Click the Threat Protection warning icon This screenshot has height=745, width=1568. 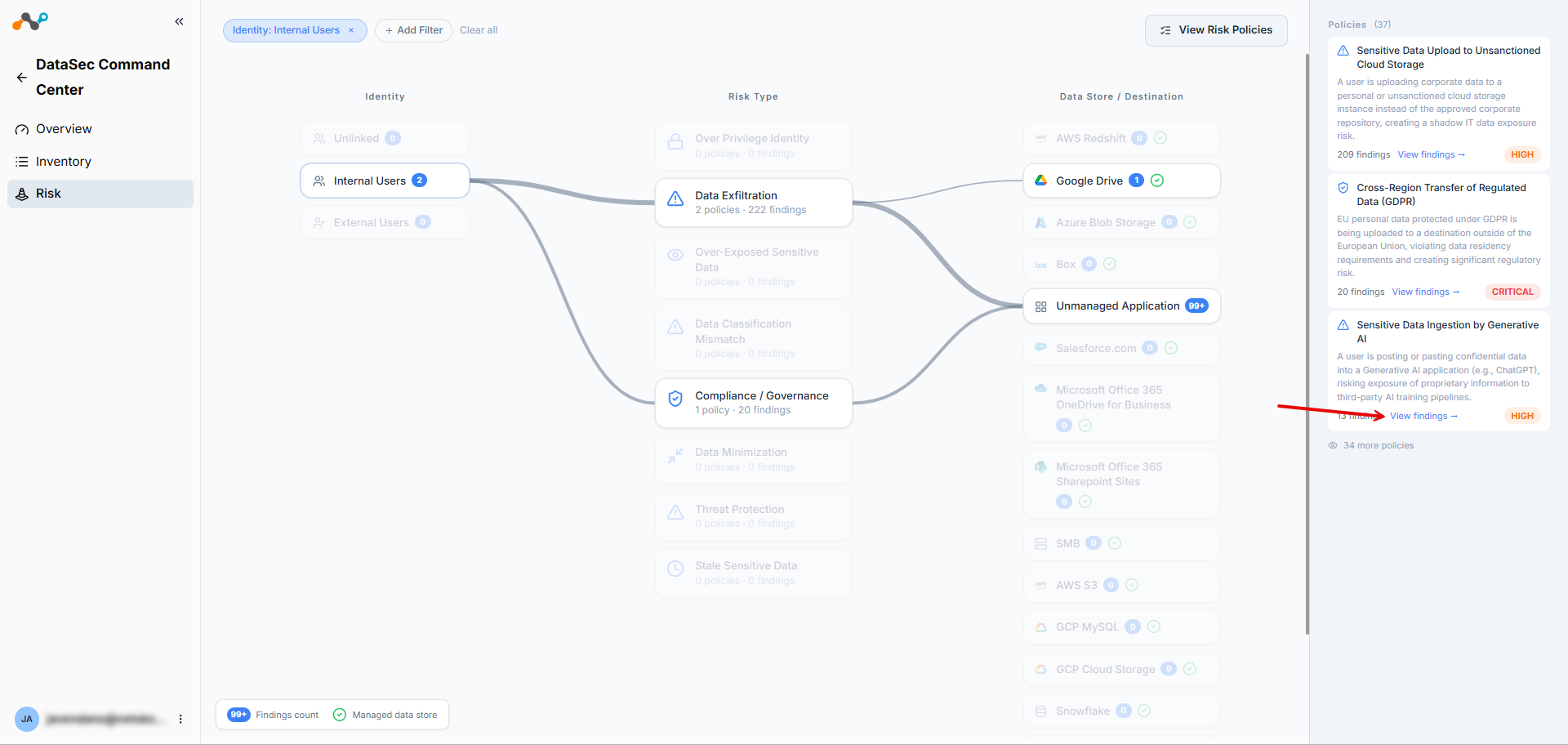coord(675,512)
